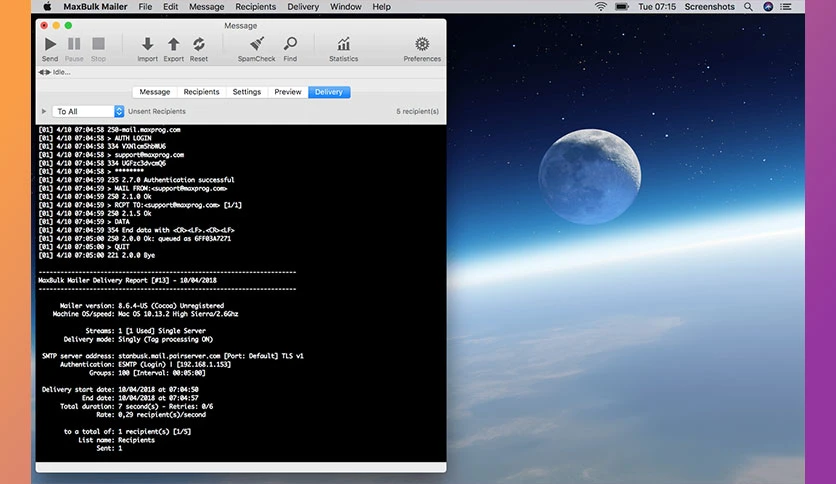Click the 221 2.0.0 Bye log line
Image resolution: width=836 pixels, height=484 pixels.
97,255
